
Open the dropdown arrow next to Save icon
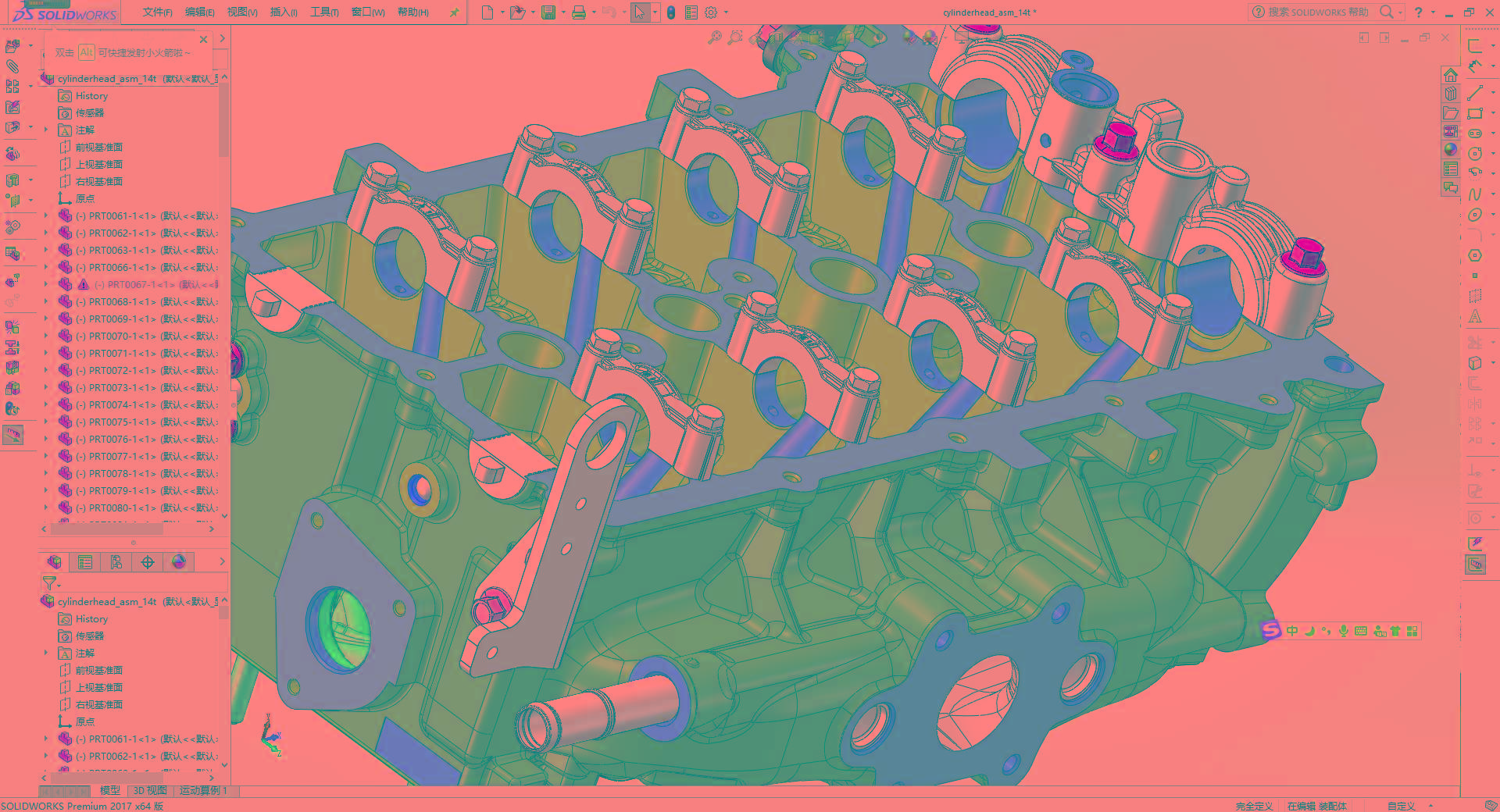[562, 12]
